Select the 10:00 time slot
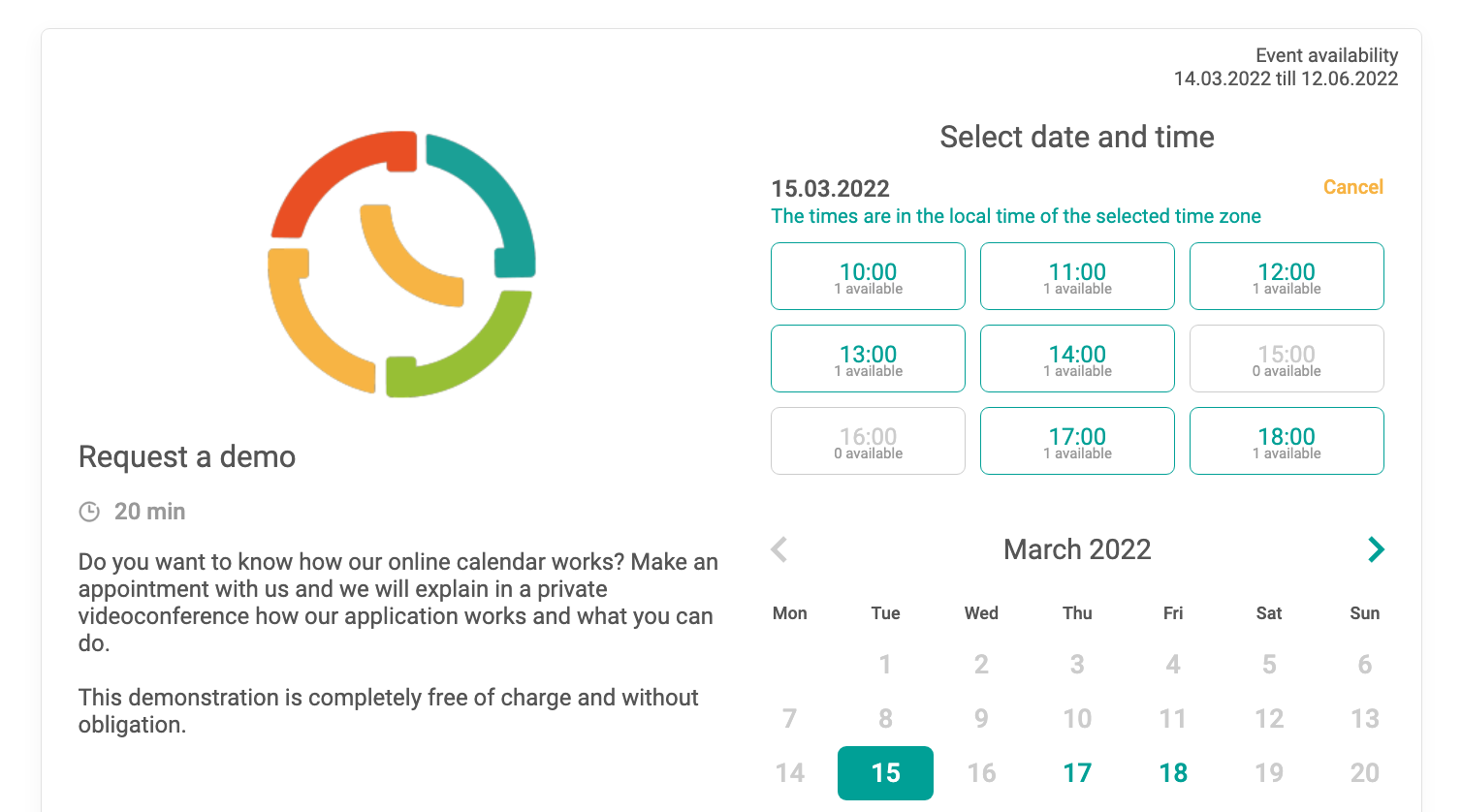This screenshot has height=812, width=1462. (868, 276)
